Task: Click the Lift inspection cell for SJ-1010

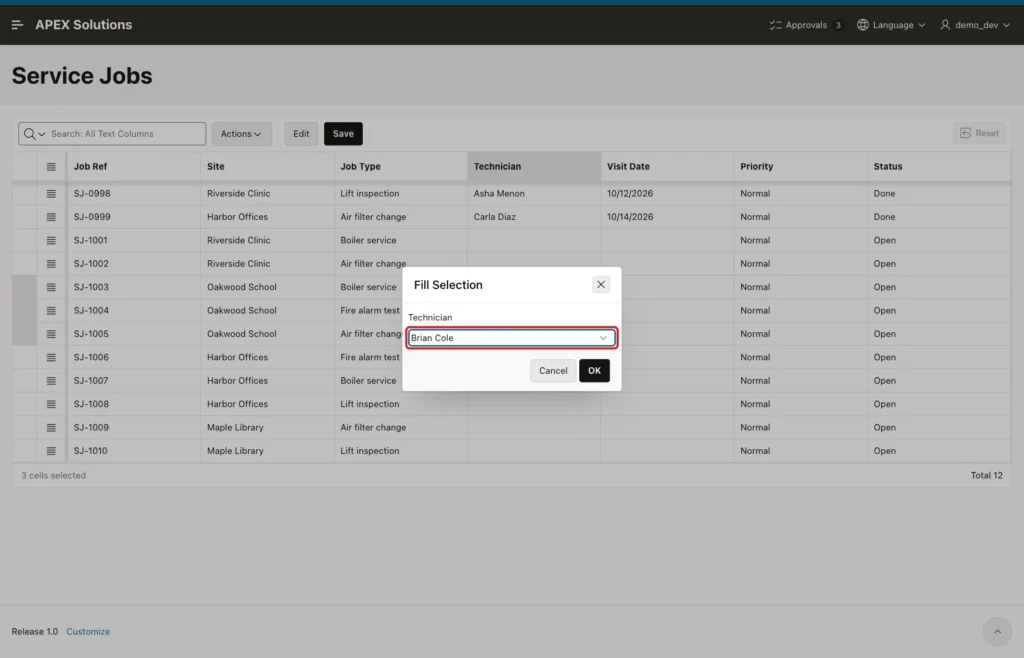Action: click(x=401, y=451)
